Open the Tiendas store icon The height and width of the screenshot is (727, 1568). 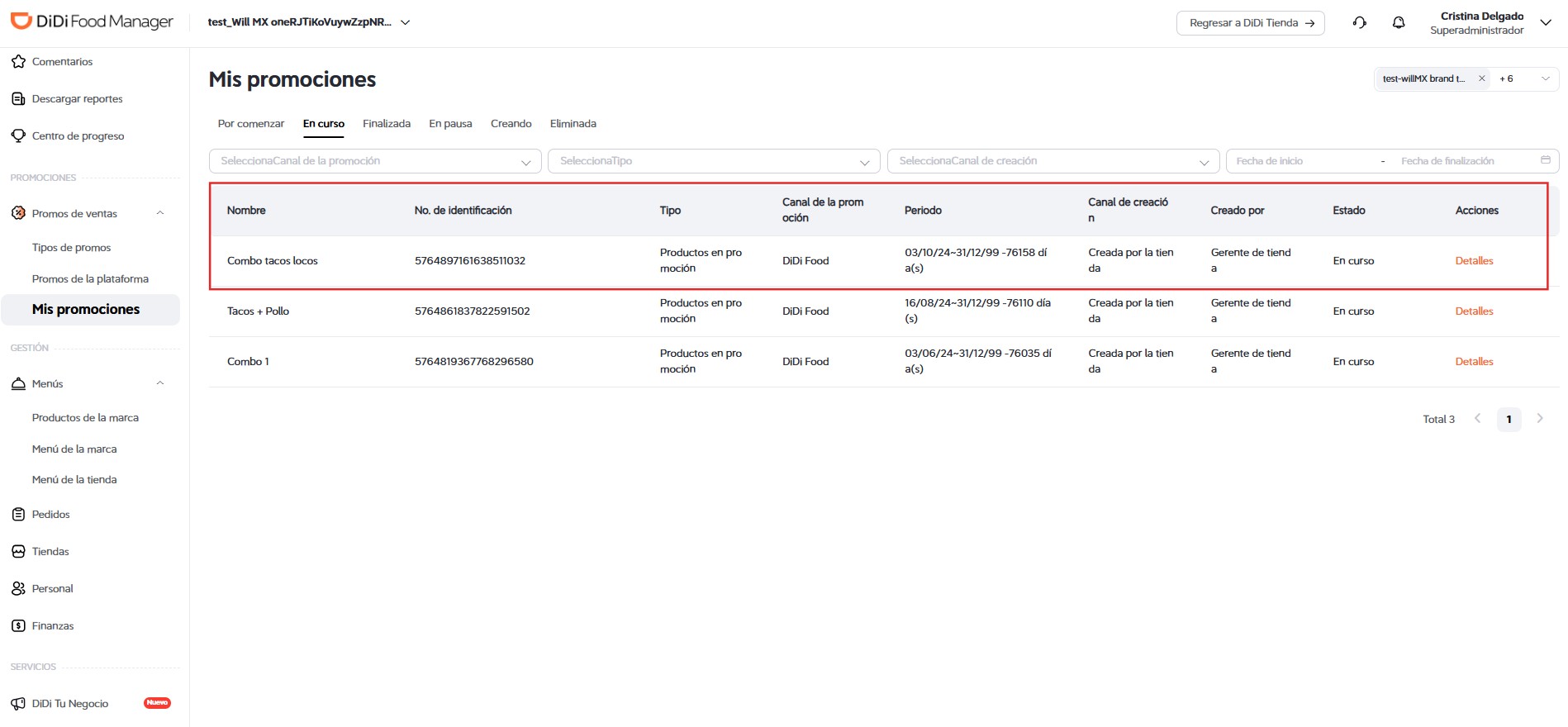pos(18,551)
